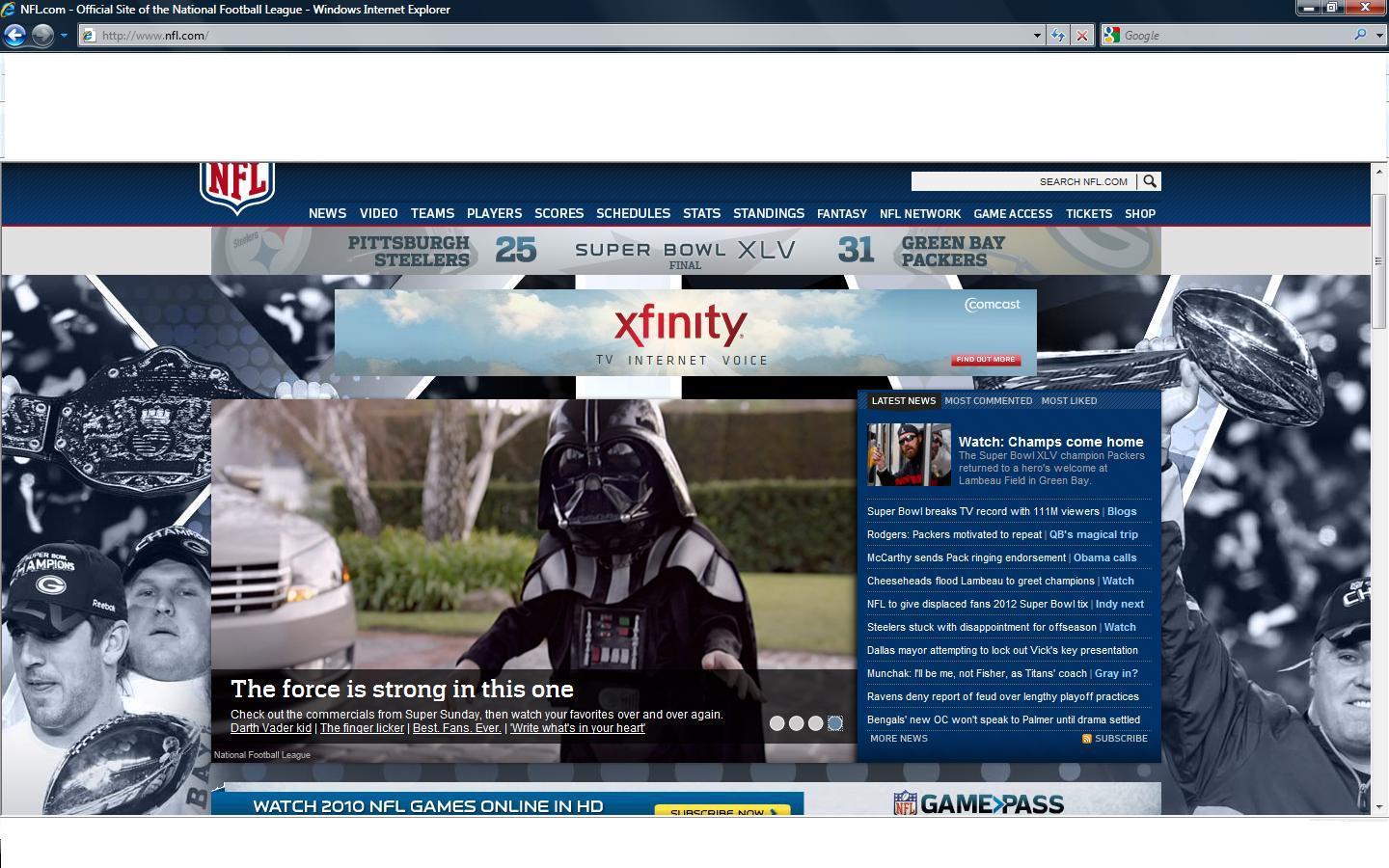Open QB's magical trip link
The height and width of the screenshot is (868, 1389).
coord(1094,534)
